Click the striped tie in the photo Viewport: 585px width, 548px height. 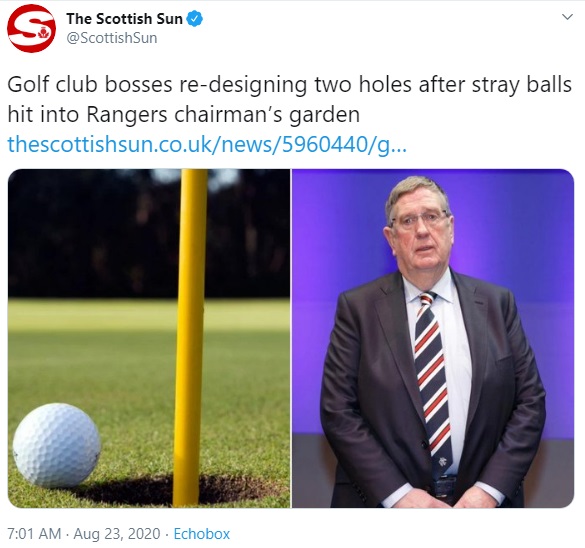coord(434,381)
